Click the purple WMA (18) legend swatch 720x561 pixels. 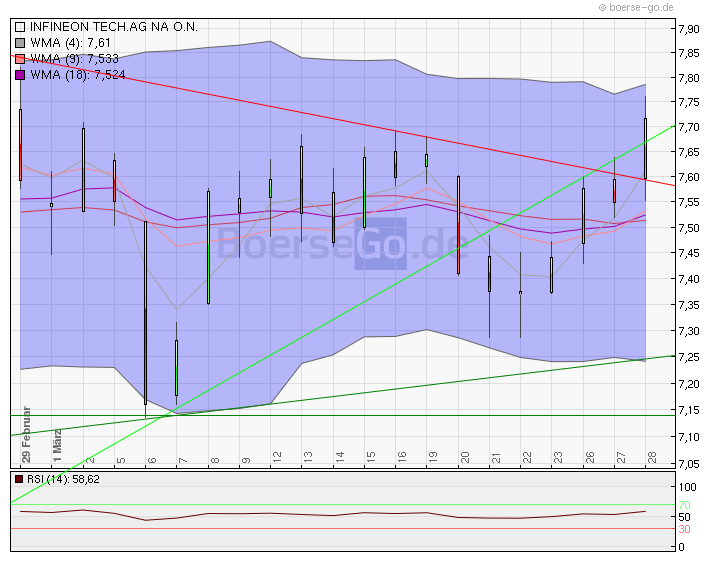(x=20, y=75)
